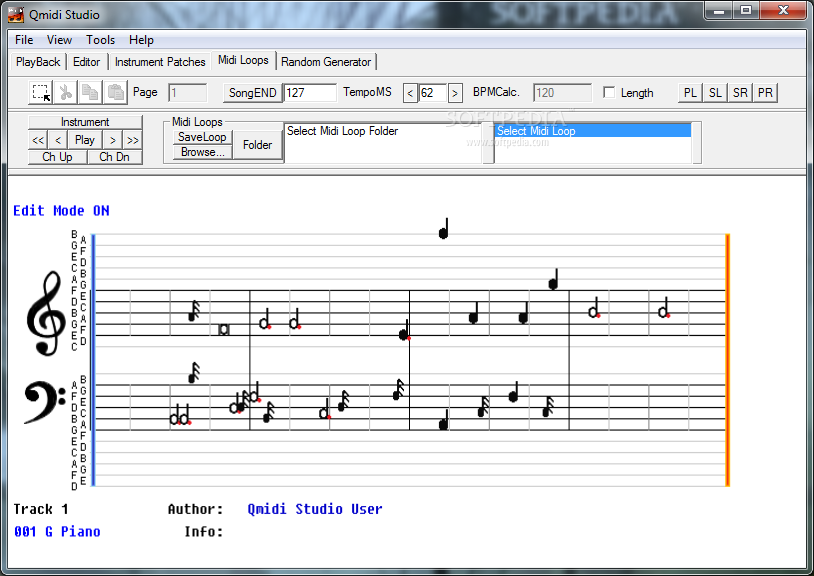Select the highlighted 'Select Midi Loop' entry
Screen dimensions: 814x576
[x=593, y=131]
